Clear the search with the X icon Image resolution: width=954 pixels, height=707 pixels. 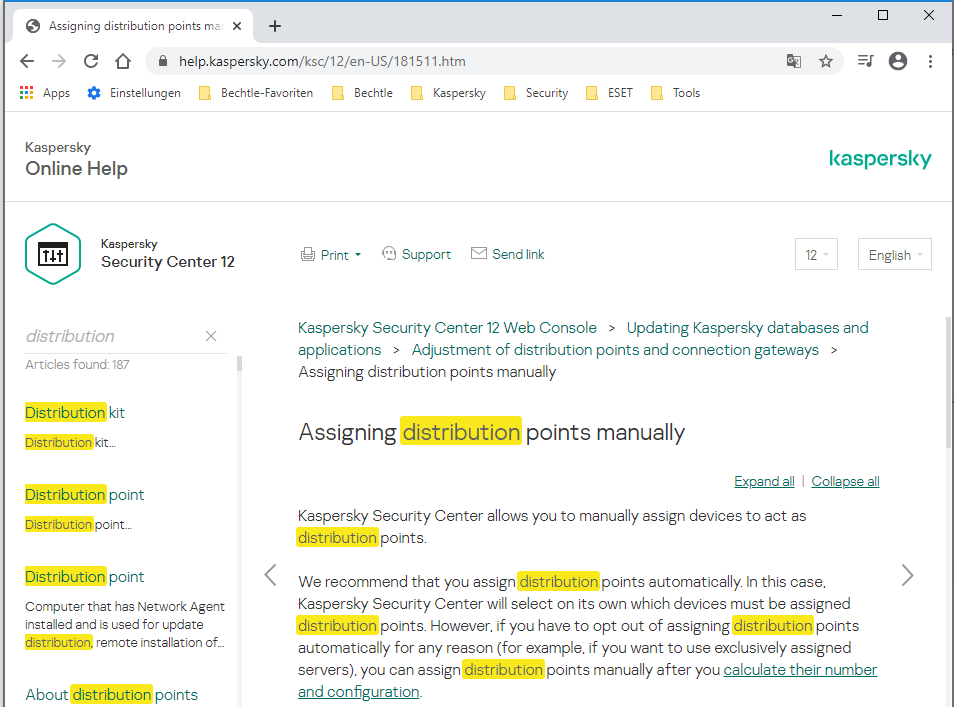(211, 336)
